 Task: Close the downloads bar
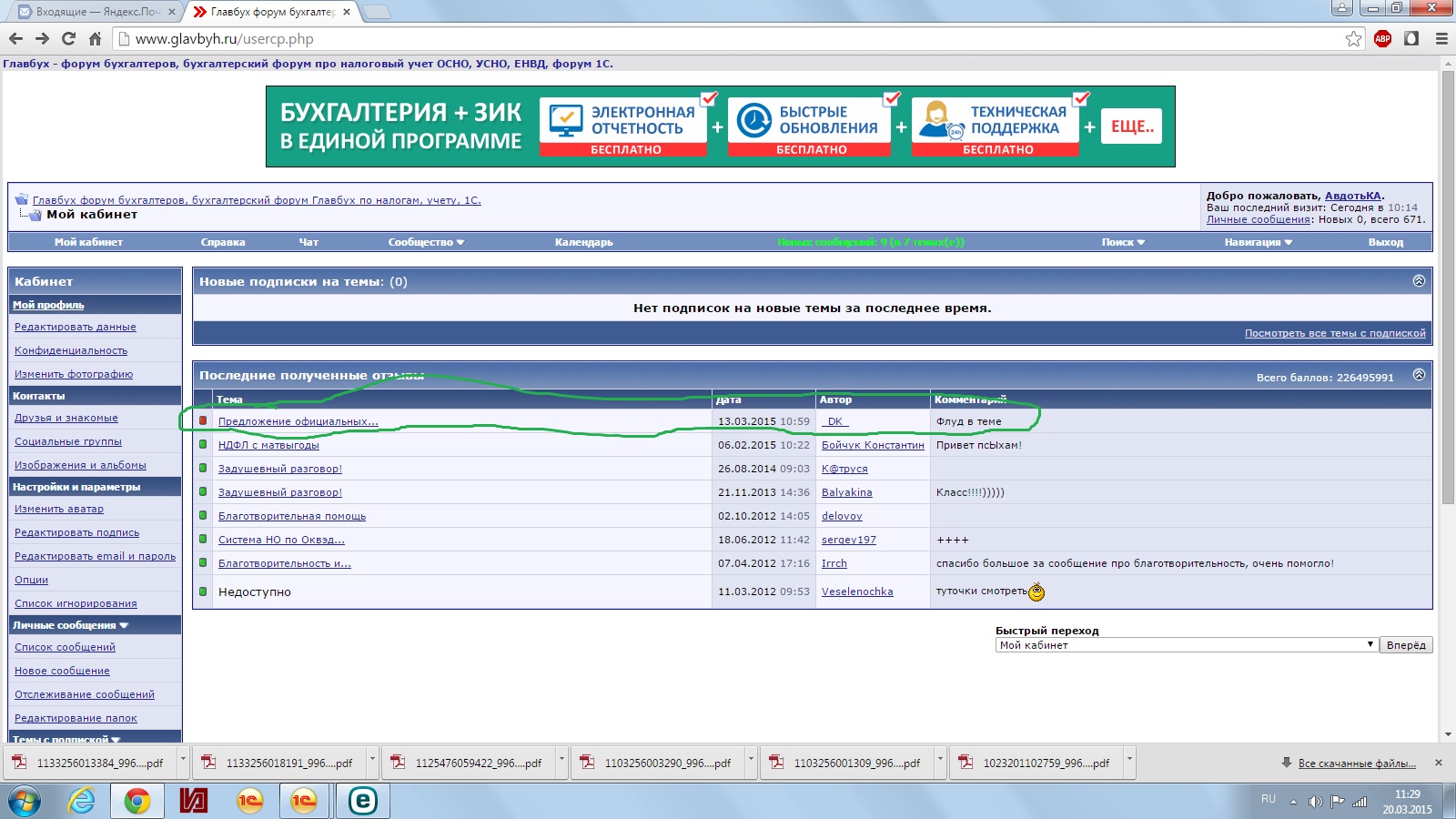pos(1438,763)
